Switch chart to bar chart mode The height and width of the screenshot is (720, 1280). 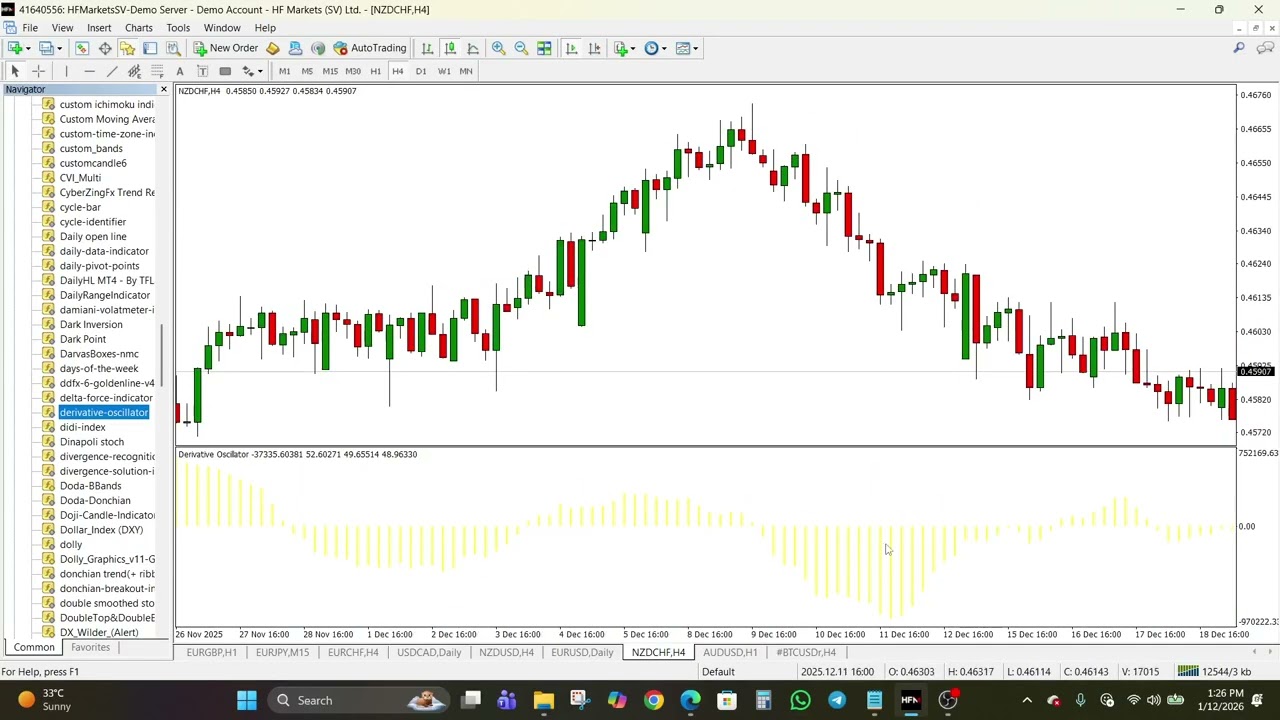click(x=427, y=48)
